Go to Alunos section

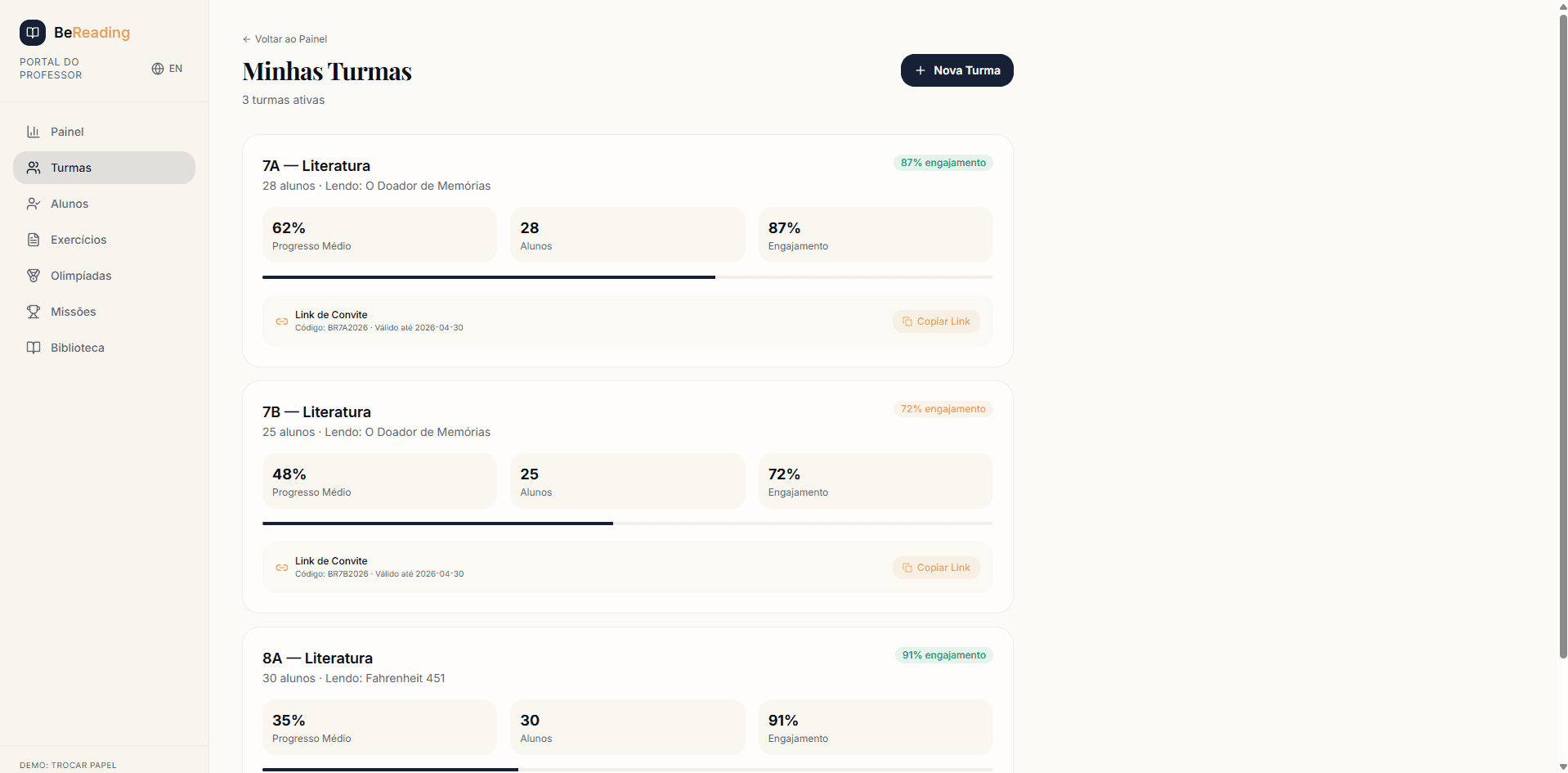pos(104,204)
